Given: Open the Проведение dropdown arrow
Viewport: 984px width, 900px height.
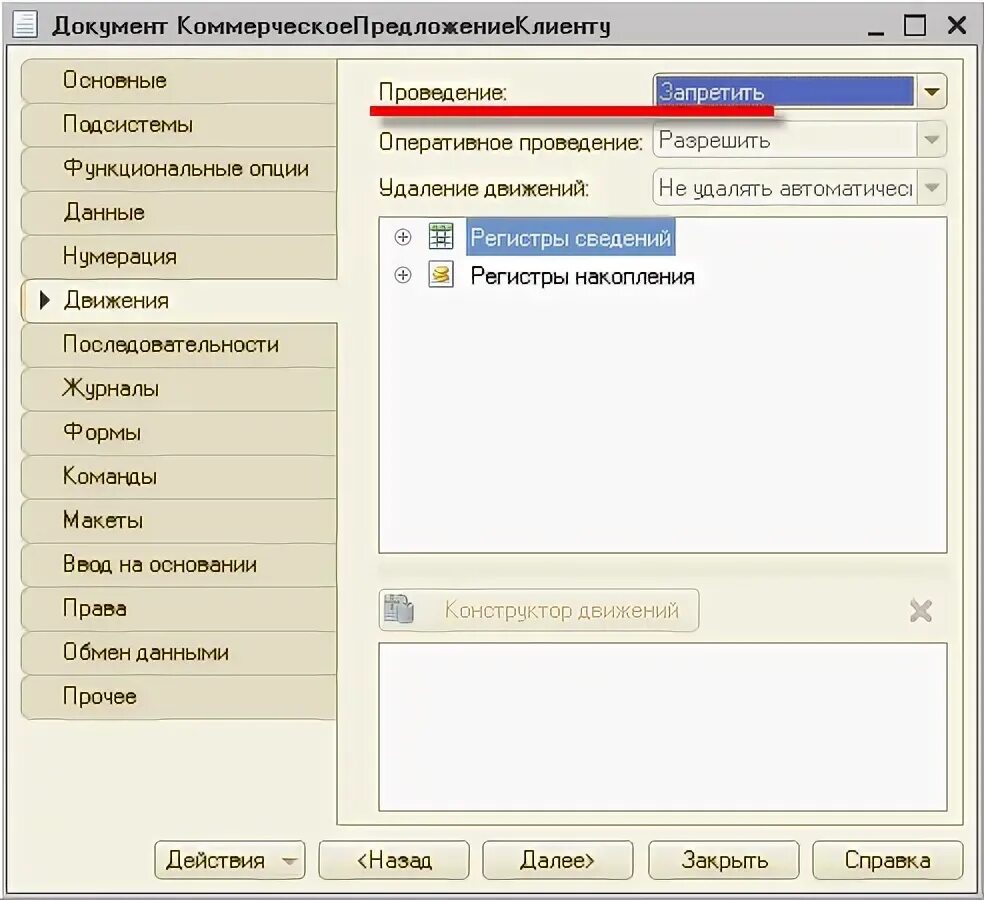Looking at the screenshot, I should 931,92.
